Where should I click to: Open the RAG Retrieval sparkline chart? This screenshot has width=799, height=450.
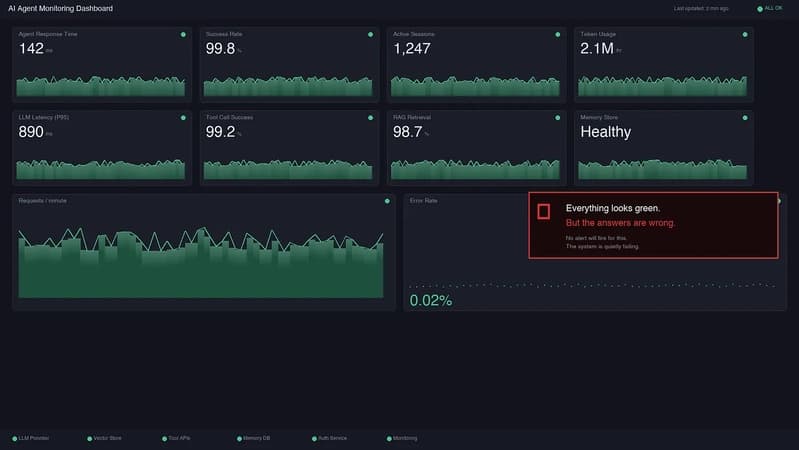[475, 169]
